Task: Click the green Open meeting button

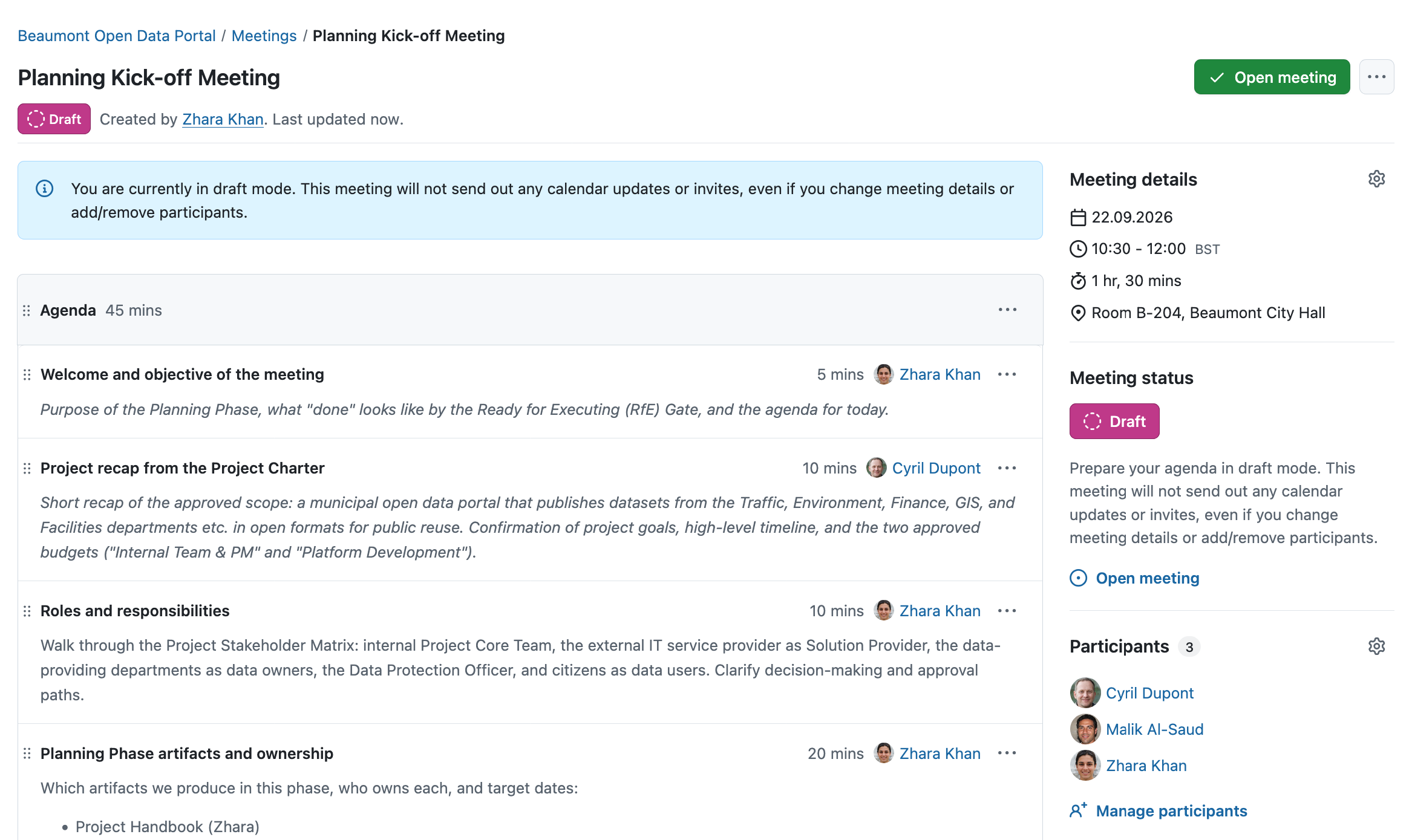Action: 1272,77
